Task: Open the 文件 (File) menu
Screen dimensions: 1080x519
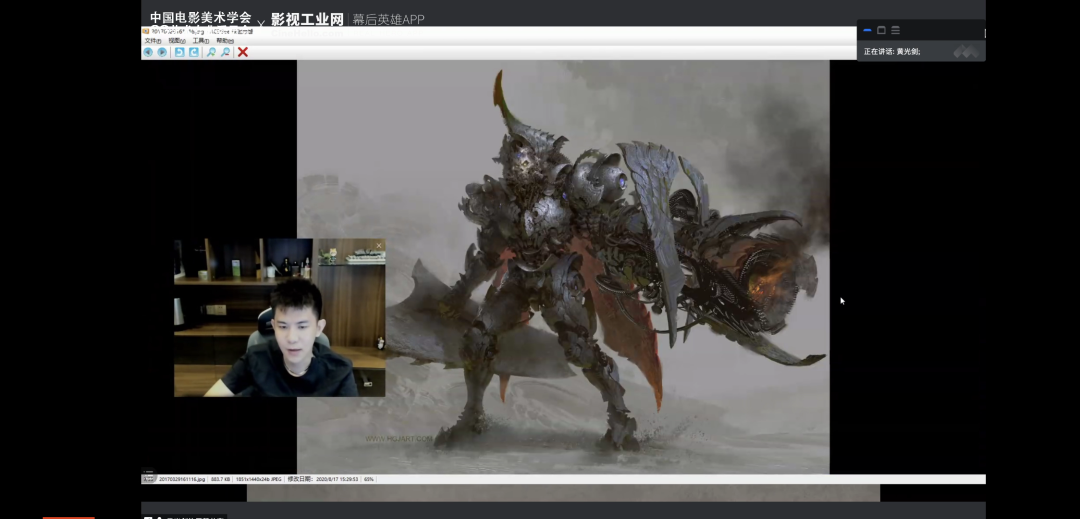Action: pyautogui.click(x=152, y=41)
